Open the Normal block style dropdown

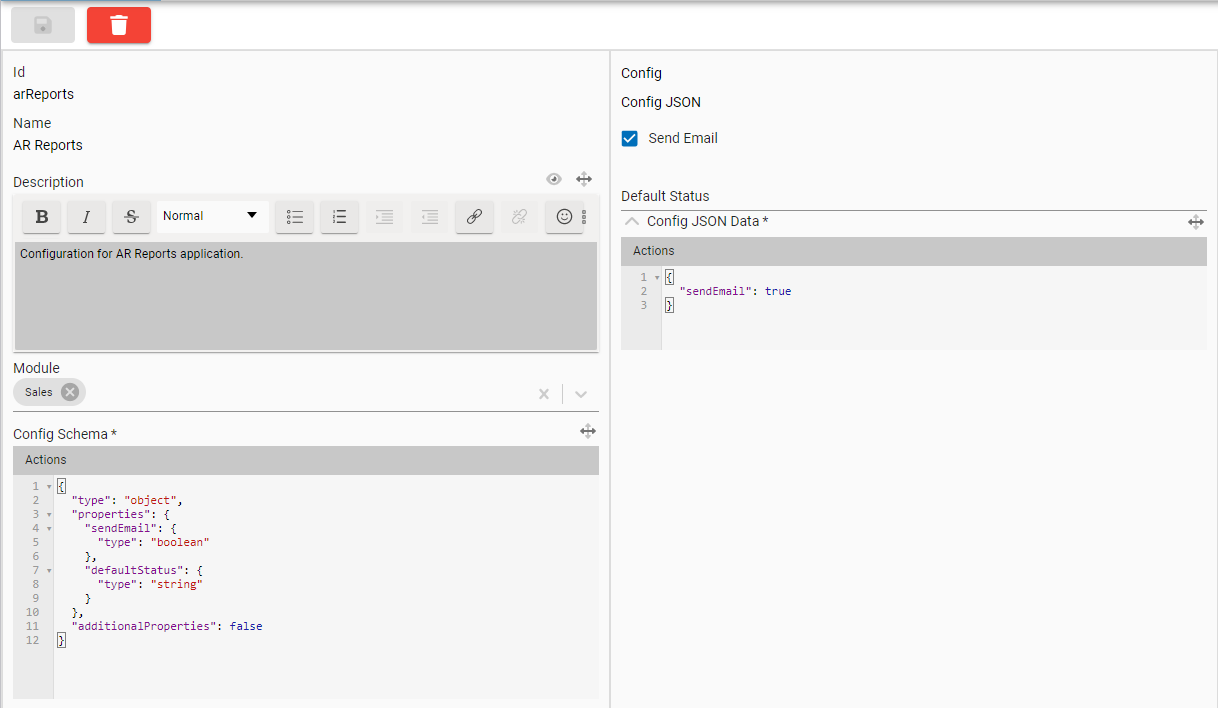[212, 216]
